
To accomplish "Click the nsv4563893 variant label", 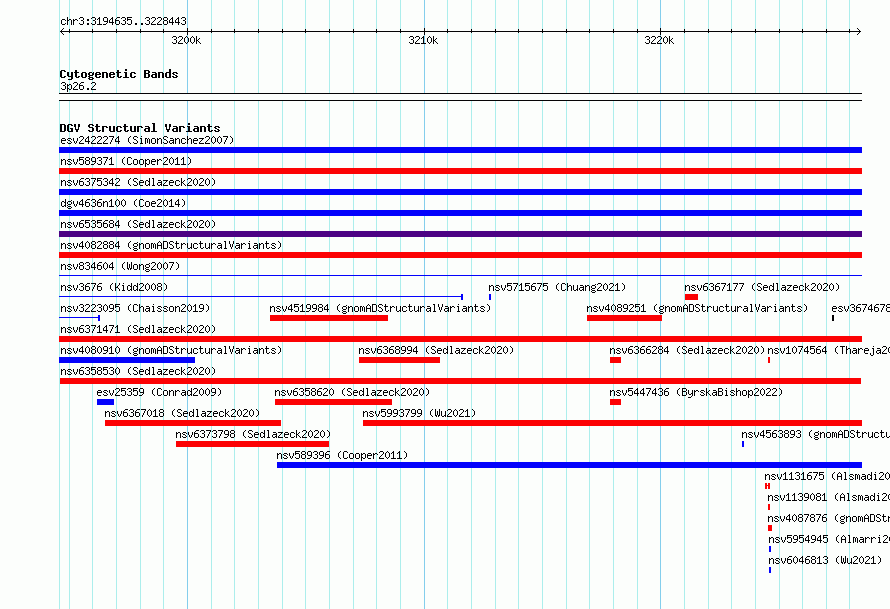I will [816, 434].
